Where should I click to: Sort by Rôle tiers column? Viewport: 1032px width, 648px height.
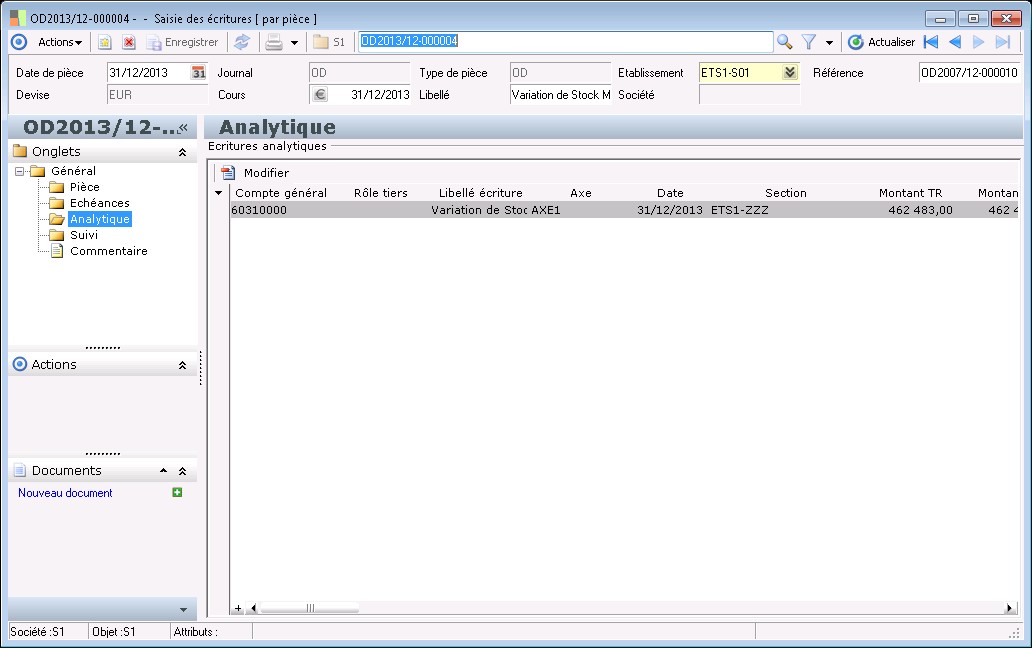(x=380, y=193)
